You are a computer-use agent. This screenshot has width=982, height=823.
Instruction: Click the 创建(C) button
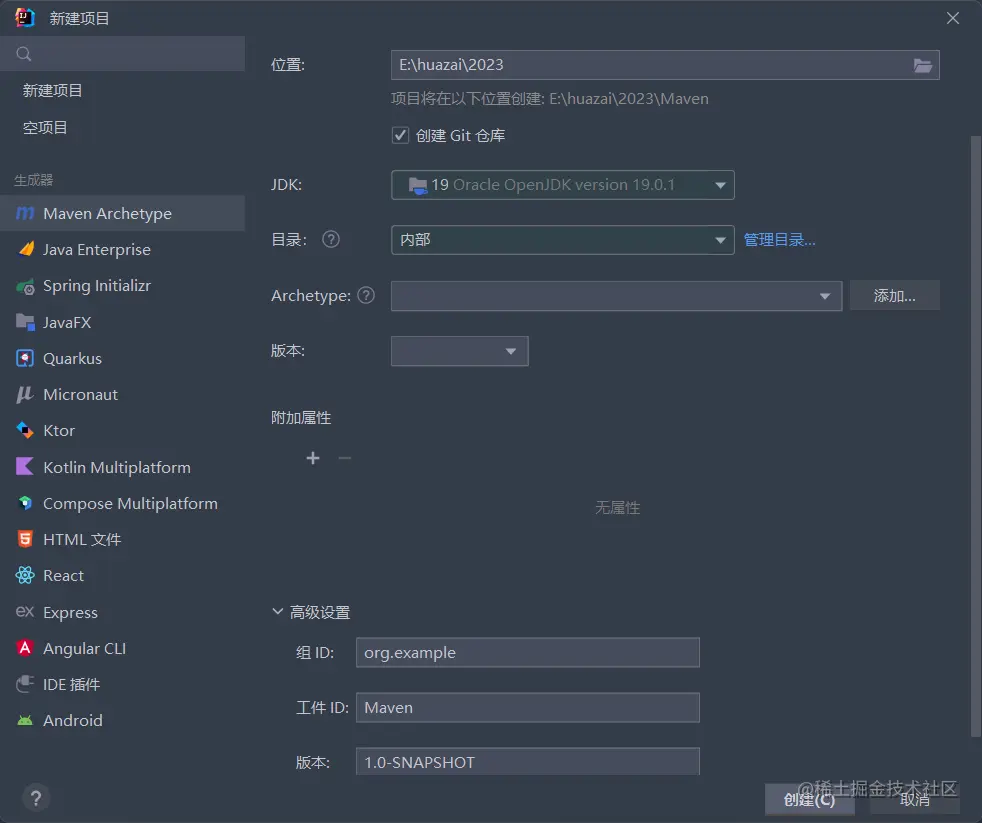pos(809,799)
